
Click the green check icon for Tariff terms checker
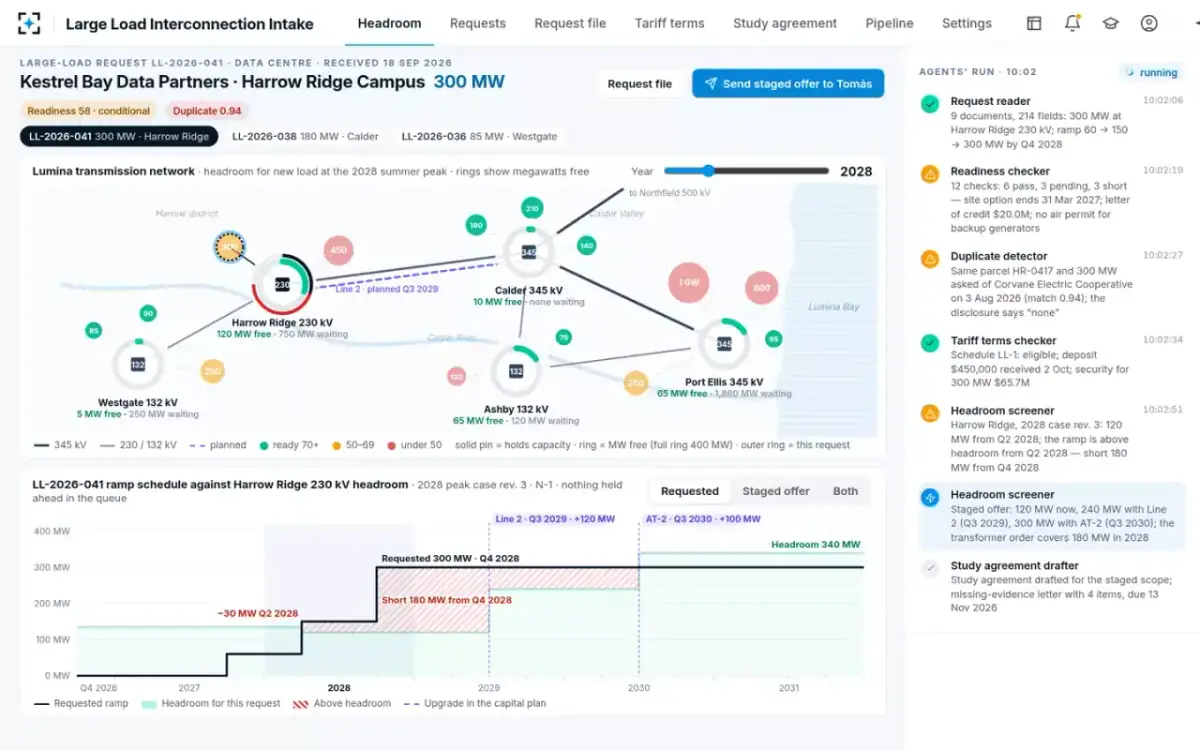(x=930, y=342)
